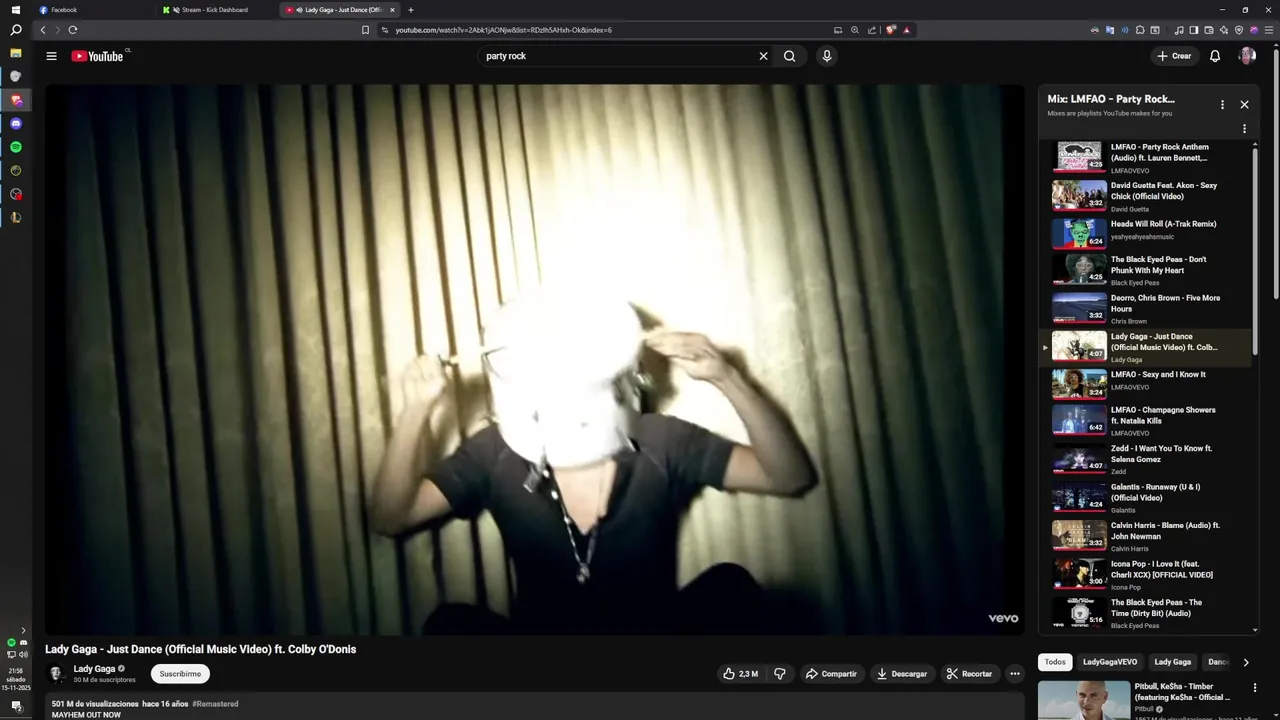Select Black Eyed Peas Don't Phunk With My Heart

tap(1145, 270)
